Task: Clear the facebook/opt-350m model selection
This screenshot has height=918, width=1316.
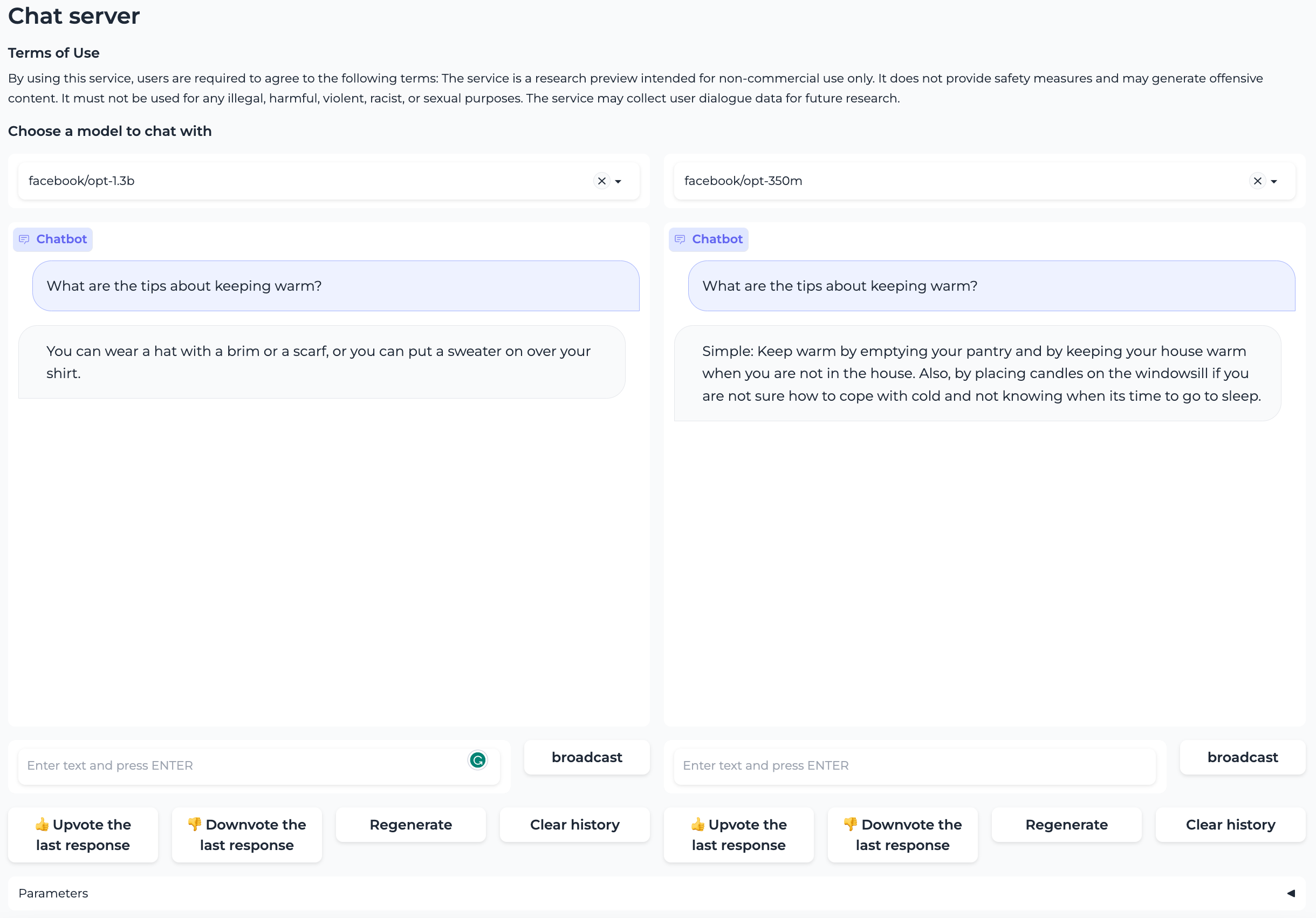Action: click(x=1257, y=181)
